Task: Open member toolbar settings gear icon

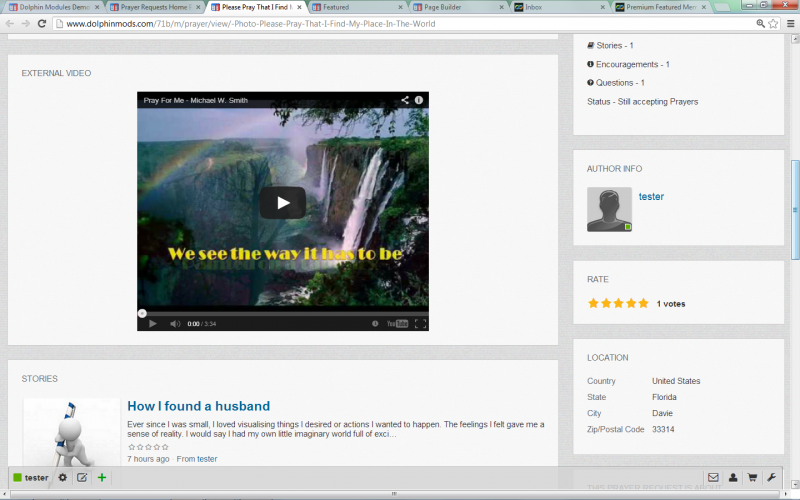Action: 62,478
